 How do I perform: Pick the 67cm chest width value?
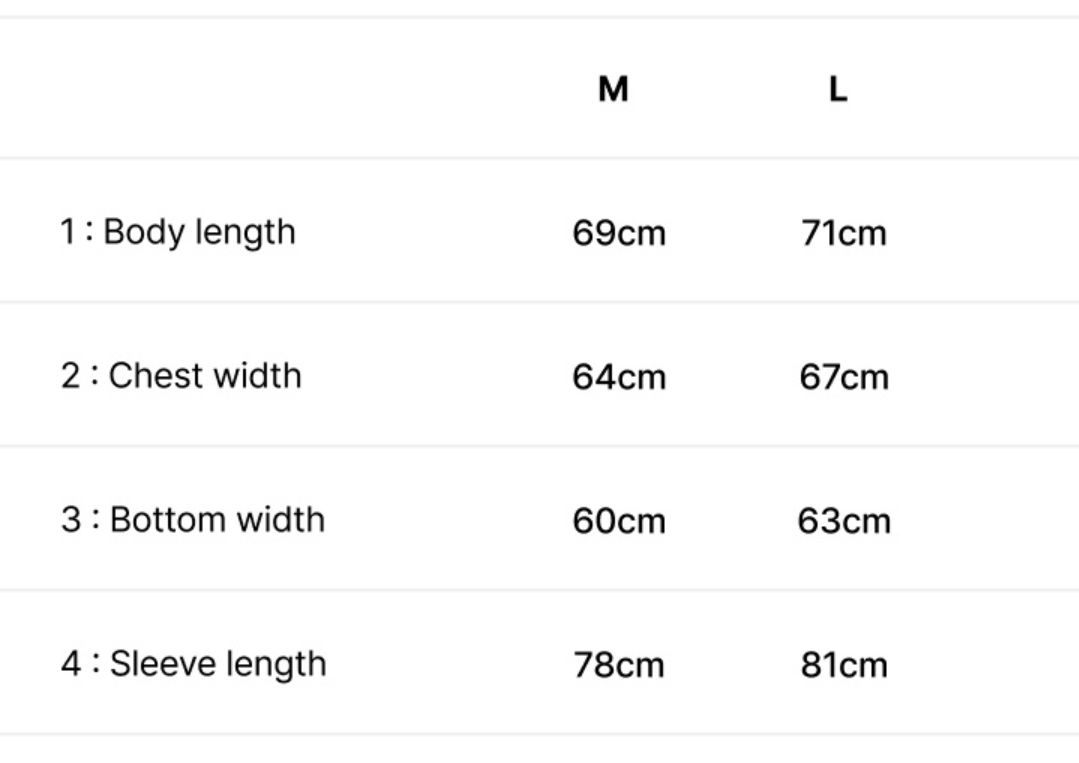coord(843,377)
